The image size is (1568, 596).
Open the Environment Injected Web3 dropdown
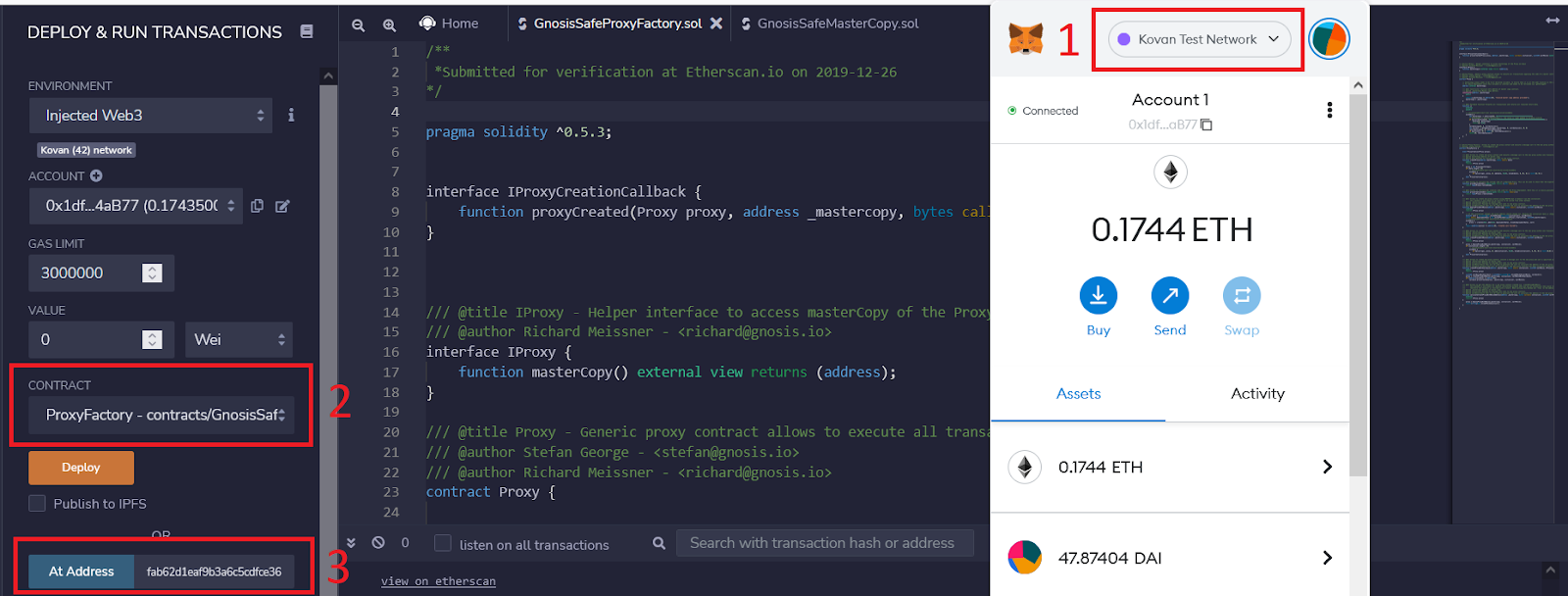(x=150, y=115)
